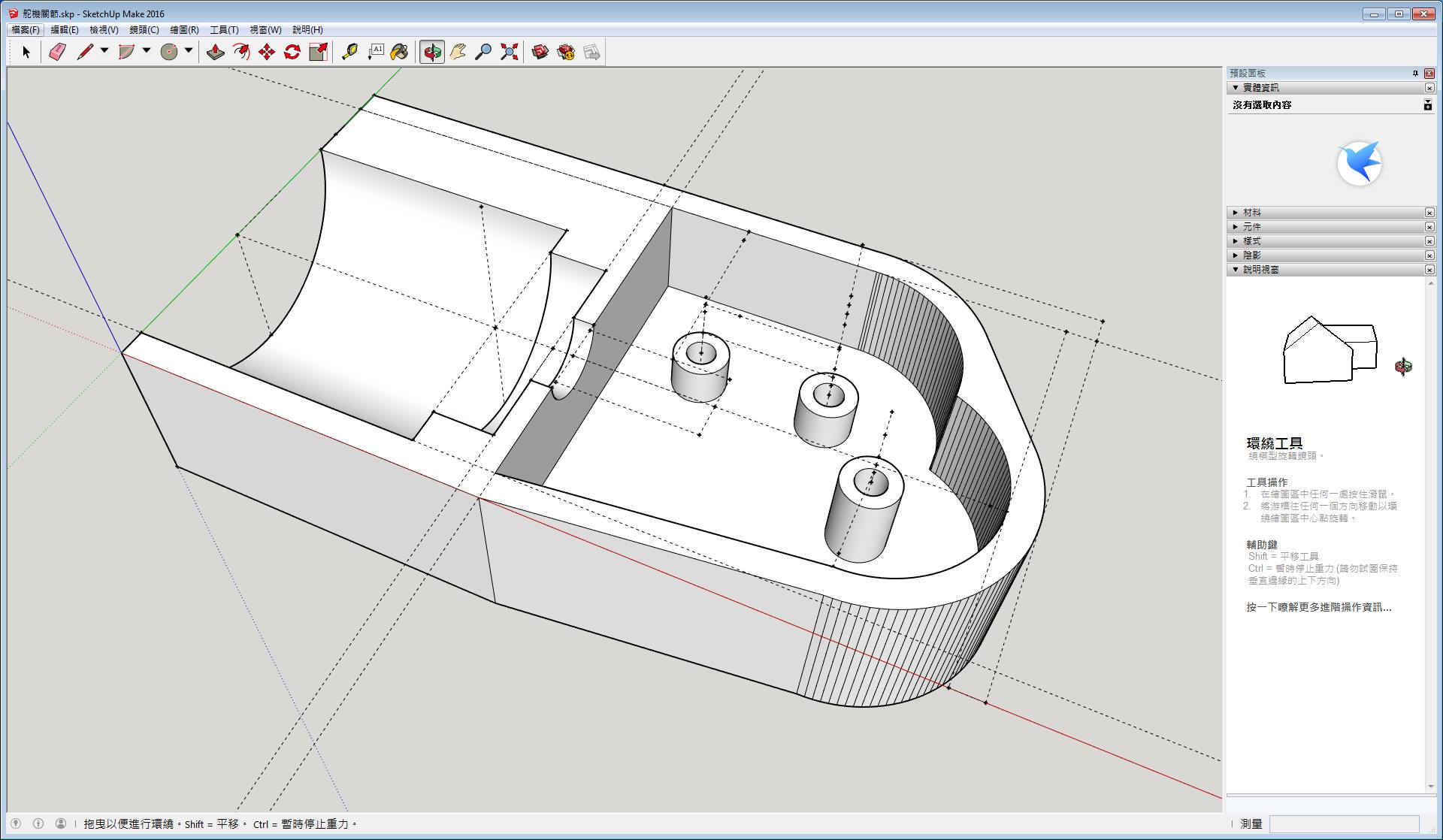This screenshot has height=840, width=1443.
Task: Activate the Push/Pull tool
Action: (x=216, y=52)
